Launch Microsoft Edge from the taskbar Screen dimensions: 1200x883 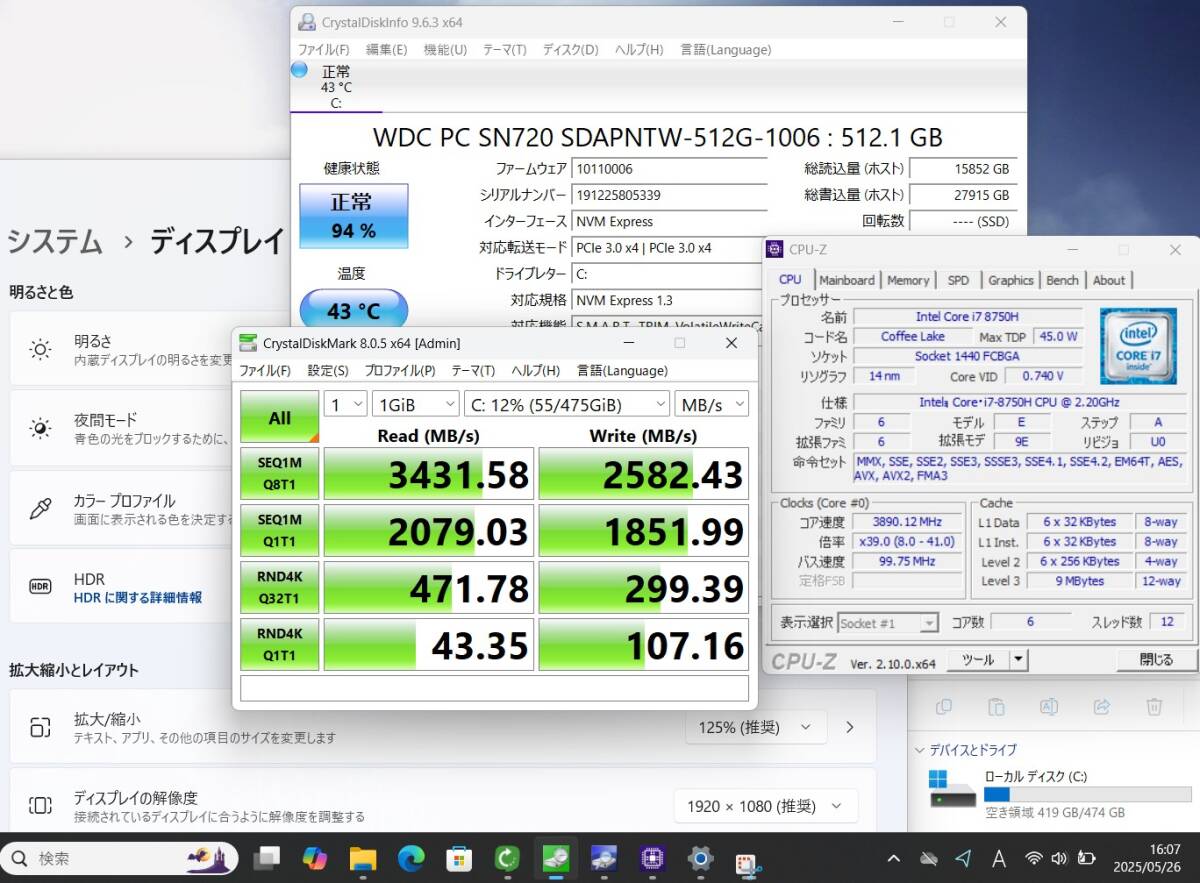point(410,858)
